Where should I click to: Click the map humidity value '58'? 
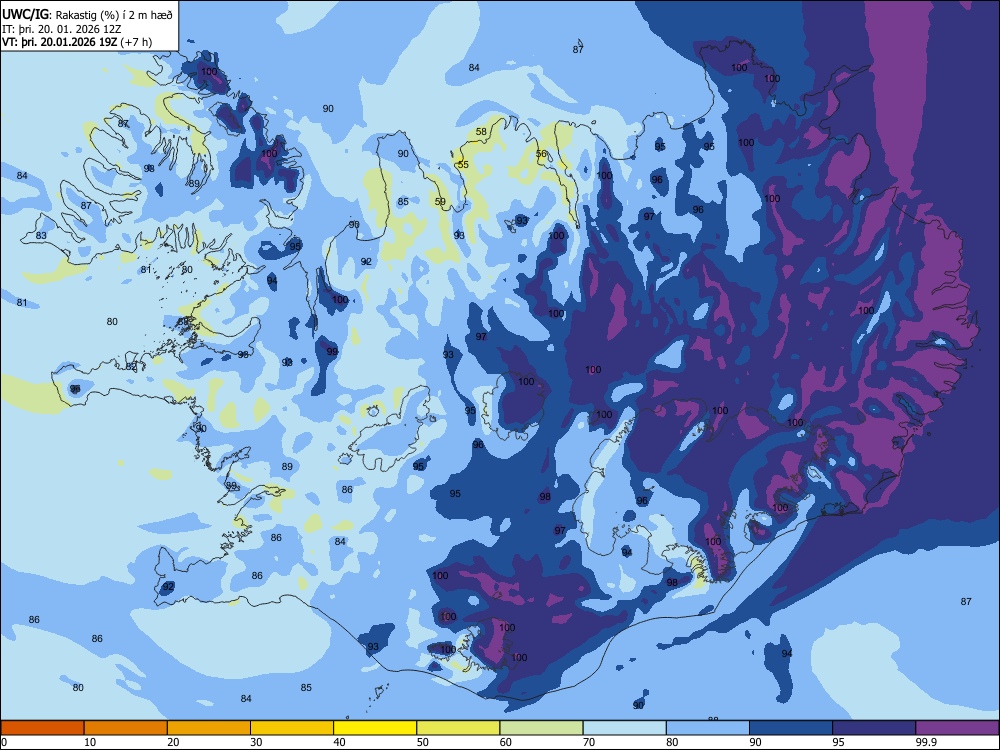481,132
